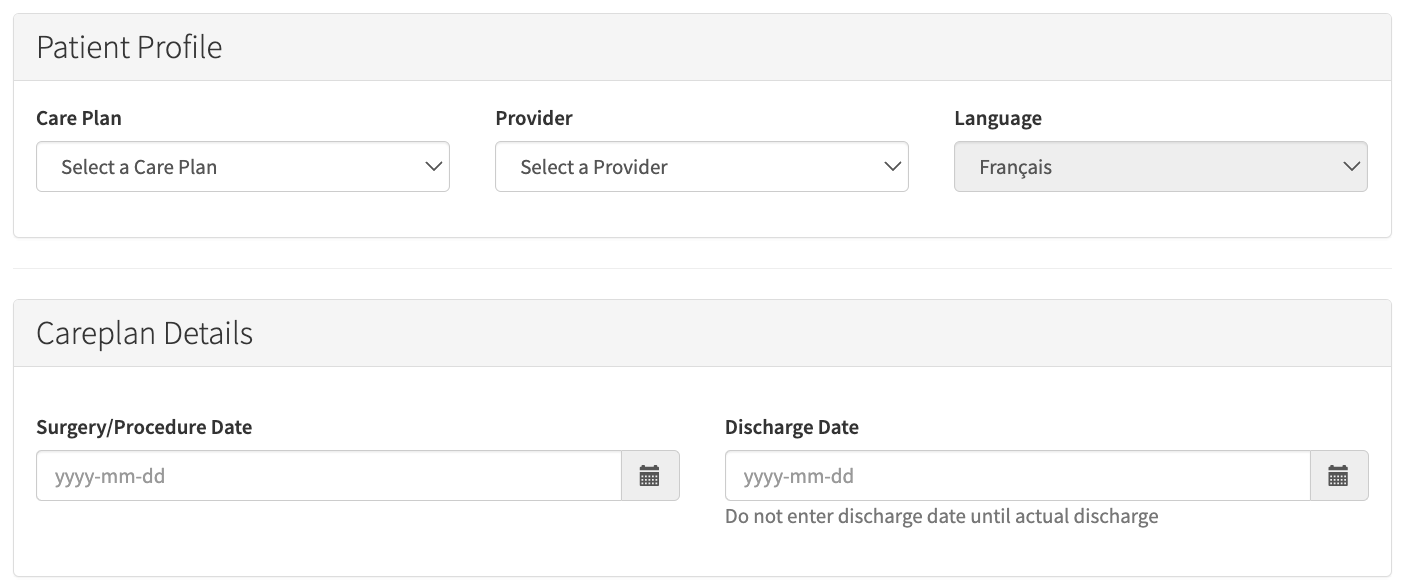Image resolution: width=1406 pixels, height=588 pixels.
Task: Open the Surgery/Procedure Date calendar picker
Action: (x=650, y=476)
